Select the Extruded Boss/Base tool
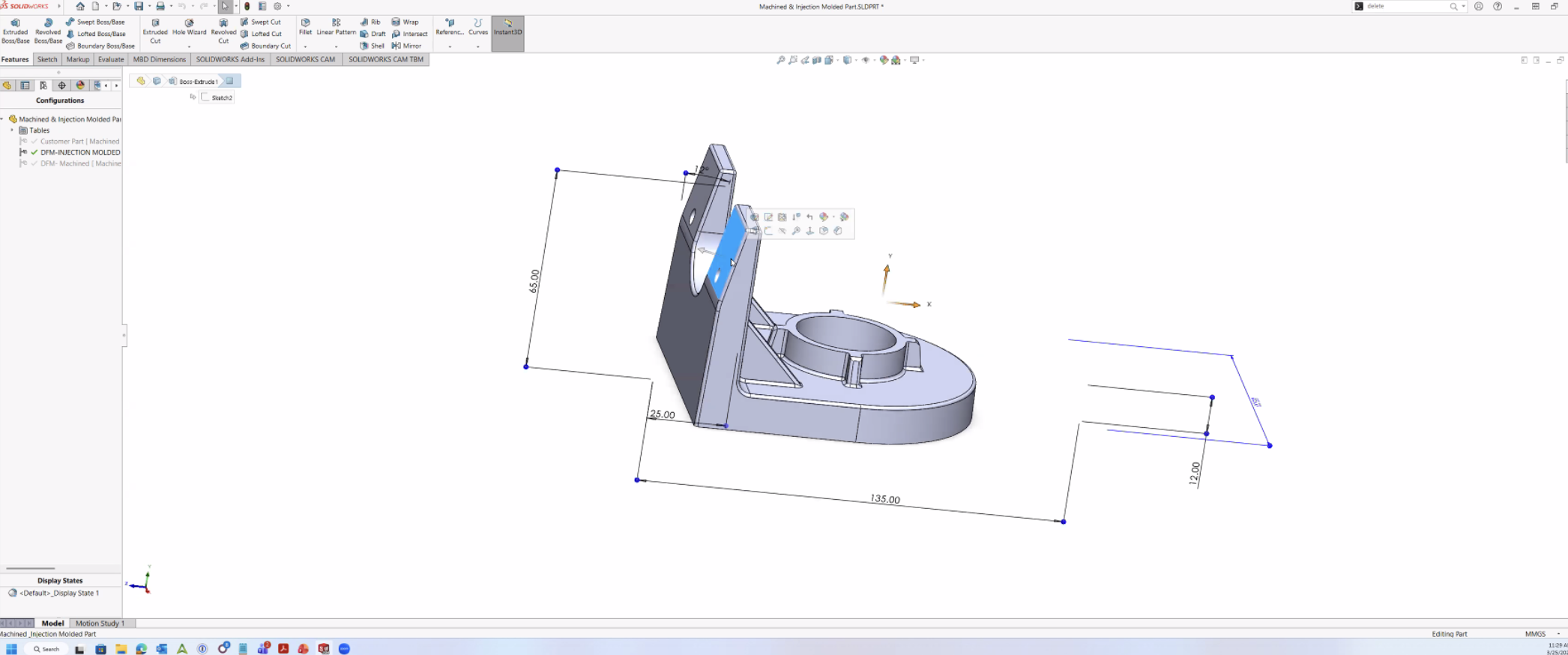This screenshot has width=1568, height=655. point(15,31)
